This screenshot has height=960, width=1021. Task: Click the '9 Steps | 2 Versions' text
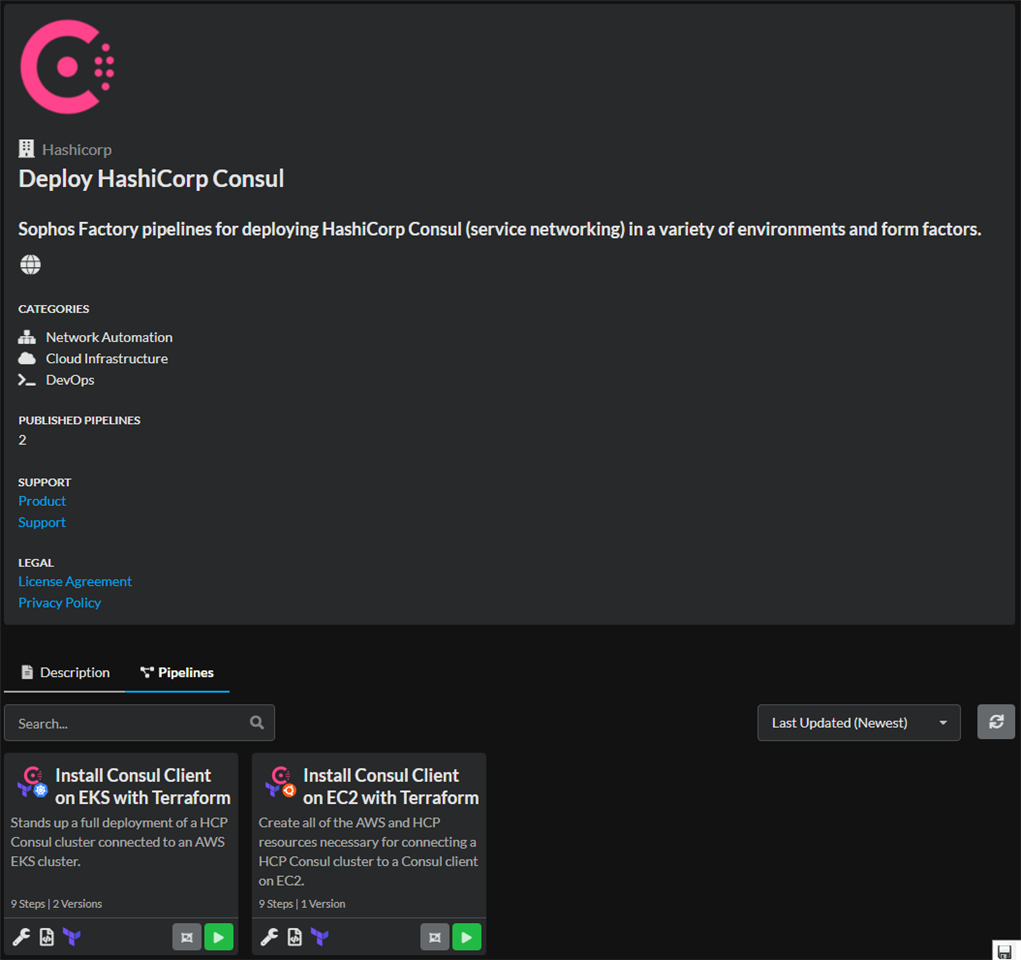tap(57, 904)
